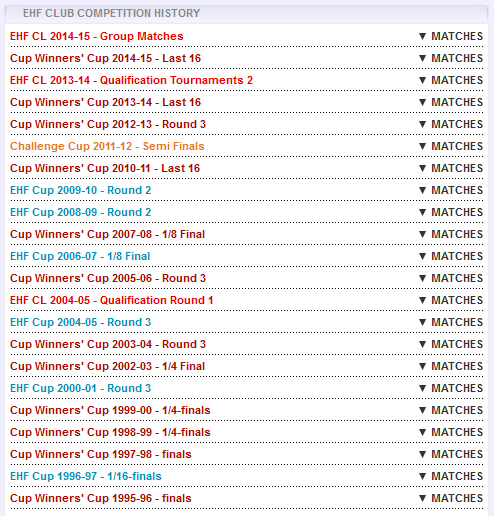
Task: Click down-arrow icon on EHF Cup 2009-10 row
Action: pyautogui.click(x=422, y=190)
